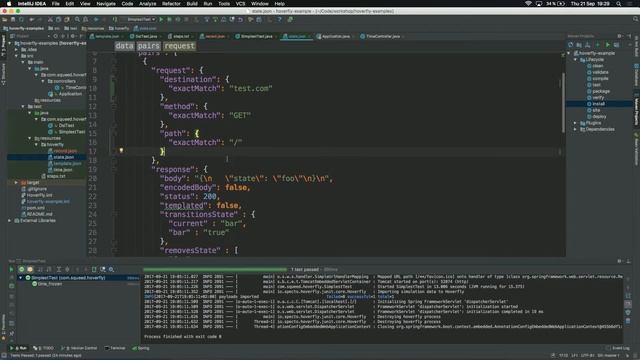Click the "exactMatch": "GET" line in editor

click(x=209, y=116)
